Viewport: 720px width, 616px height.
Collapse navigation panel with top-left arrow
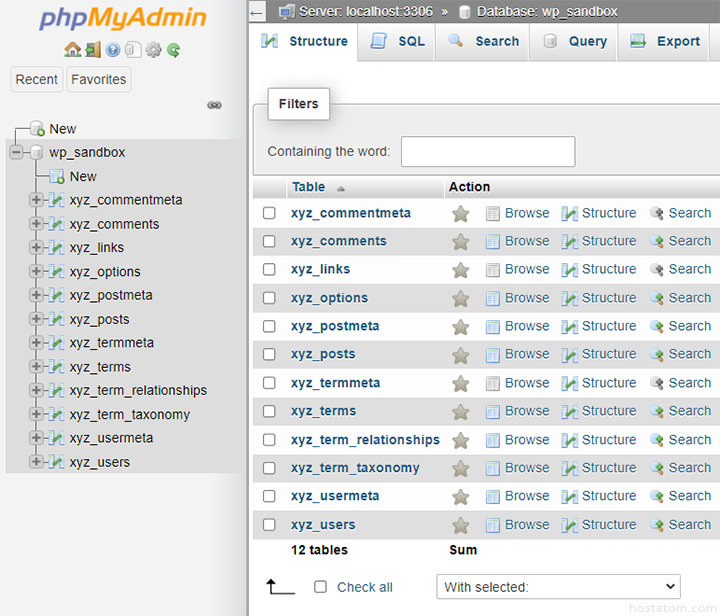click(257, 12)
